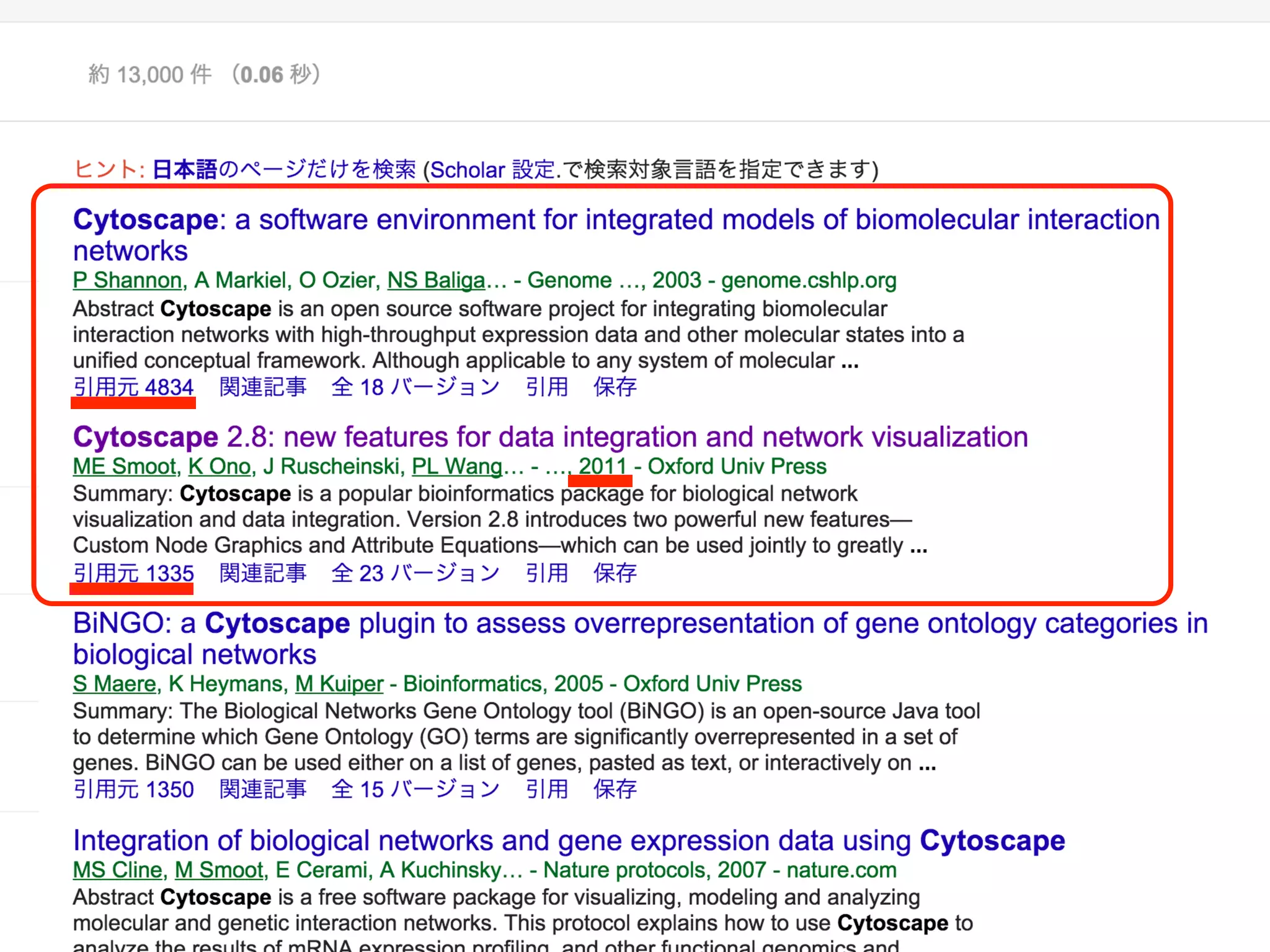Open 全 18 バージョン versions link
1270x952 pixels.
click(x=415, y=387)
